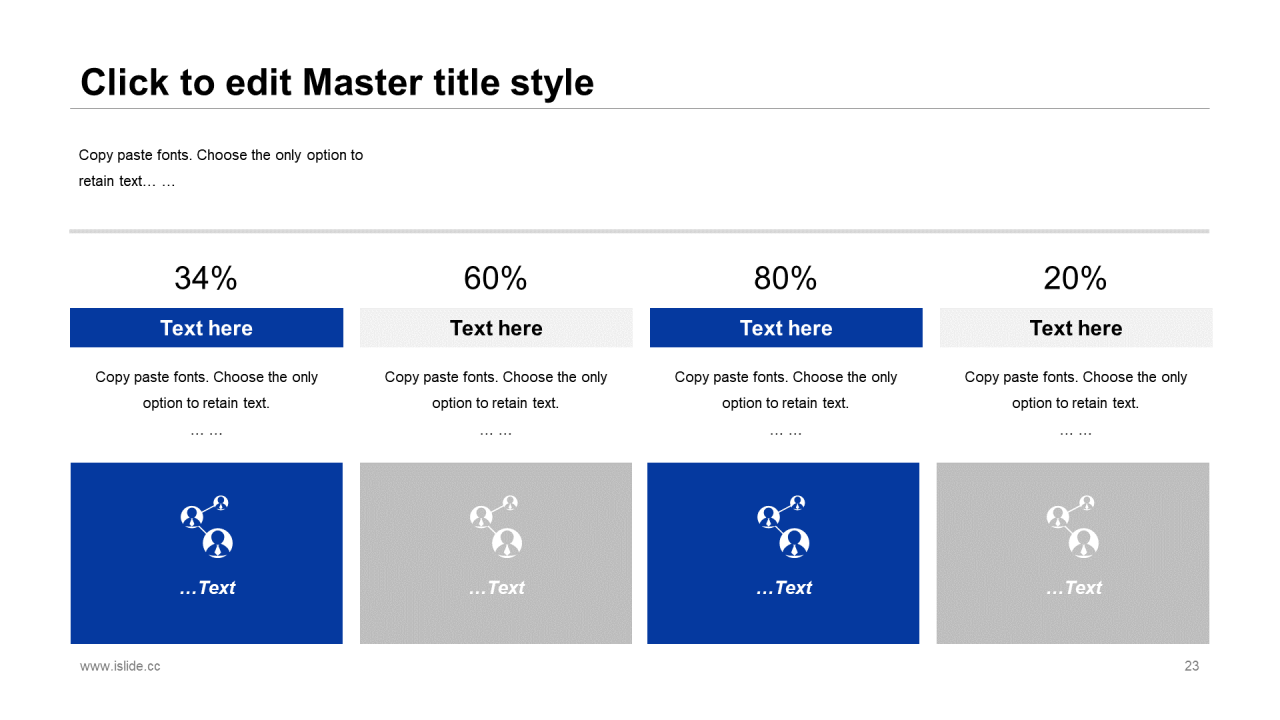
Task: Click the gray 'Text here' label under 60%
Action: [x=496, y=328]
